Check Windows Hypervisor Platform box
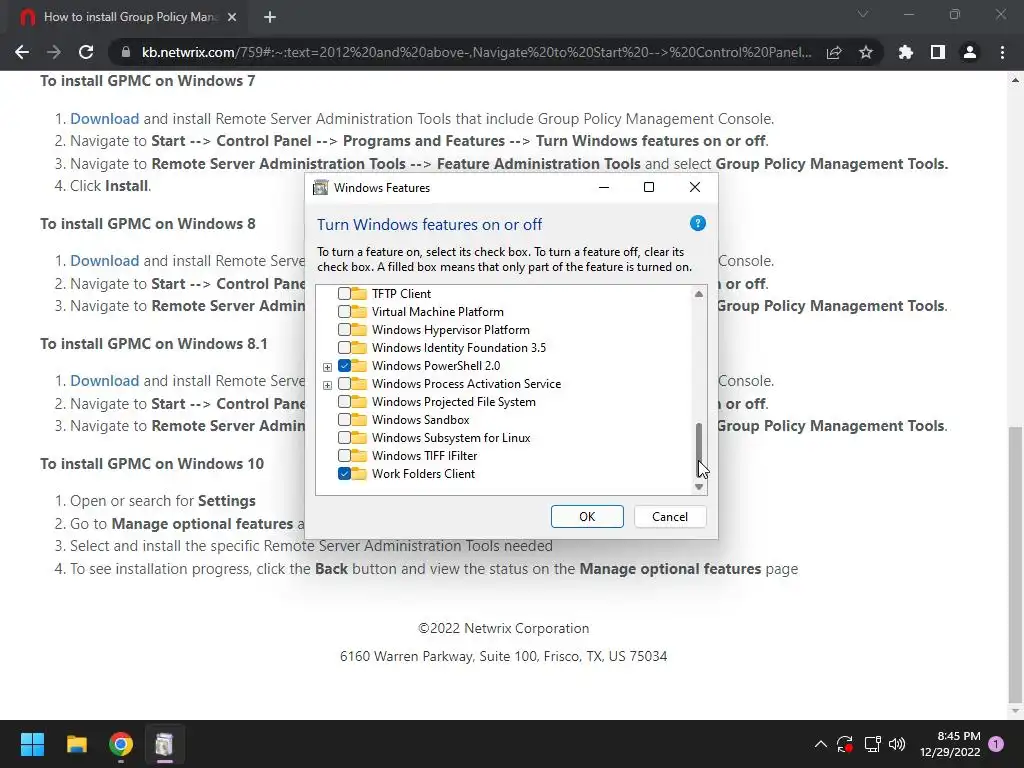 click(344, 330)
